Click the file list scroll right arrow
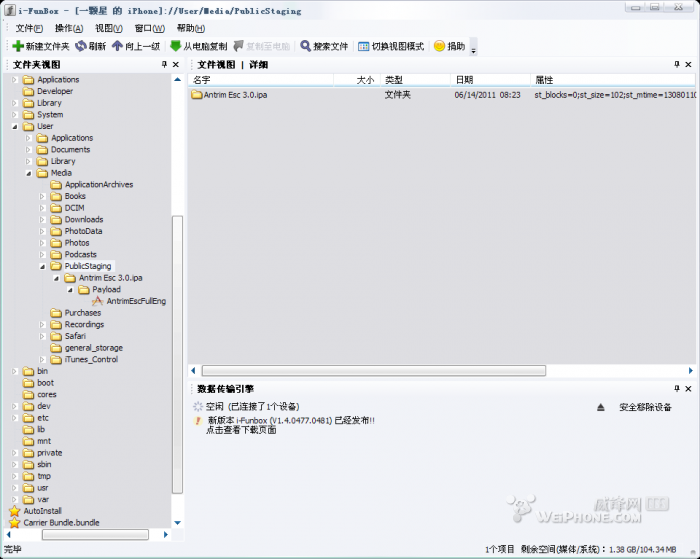 (x=690, y=371)
